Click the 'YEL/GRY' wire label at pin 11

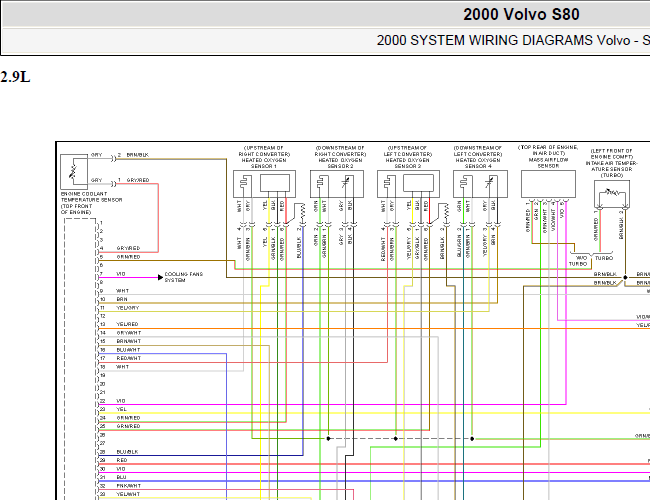[128, 308]
